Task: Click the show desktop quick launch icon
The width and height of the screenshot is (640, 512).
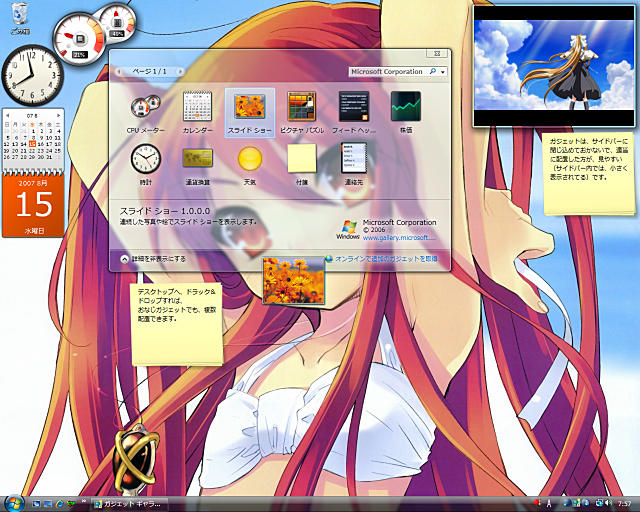Action: pyautogui.click(x=36, y=504)
